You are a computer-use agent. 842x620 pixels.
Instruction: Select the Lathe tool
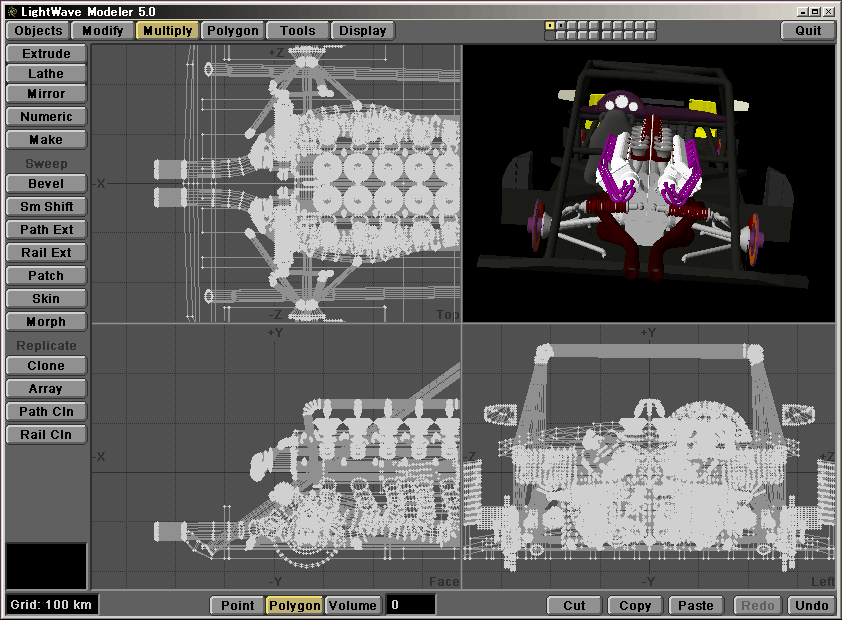[46, 73]
